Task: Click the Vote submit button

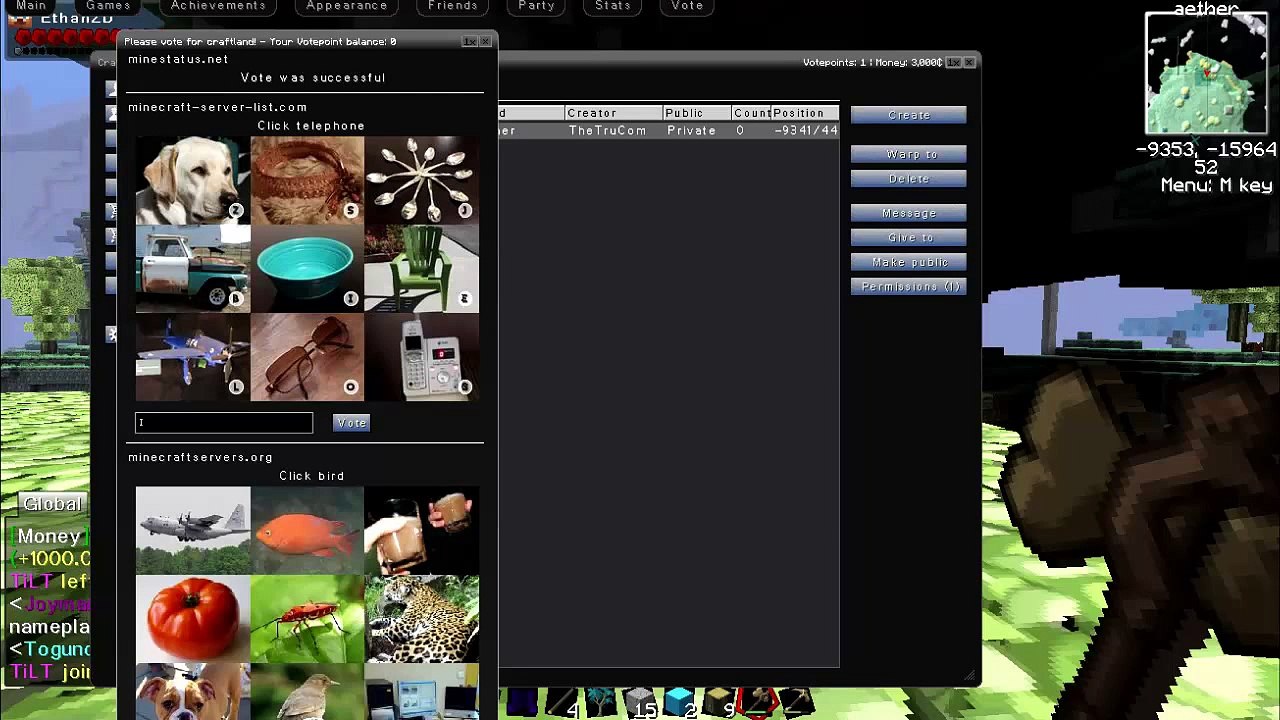Action: point(352,423)
